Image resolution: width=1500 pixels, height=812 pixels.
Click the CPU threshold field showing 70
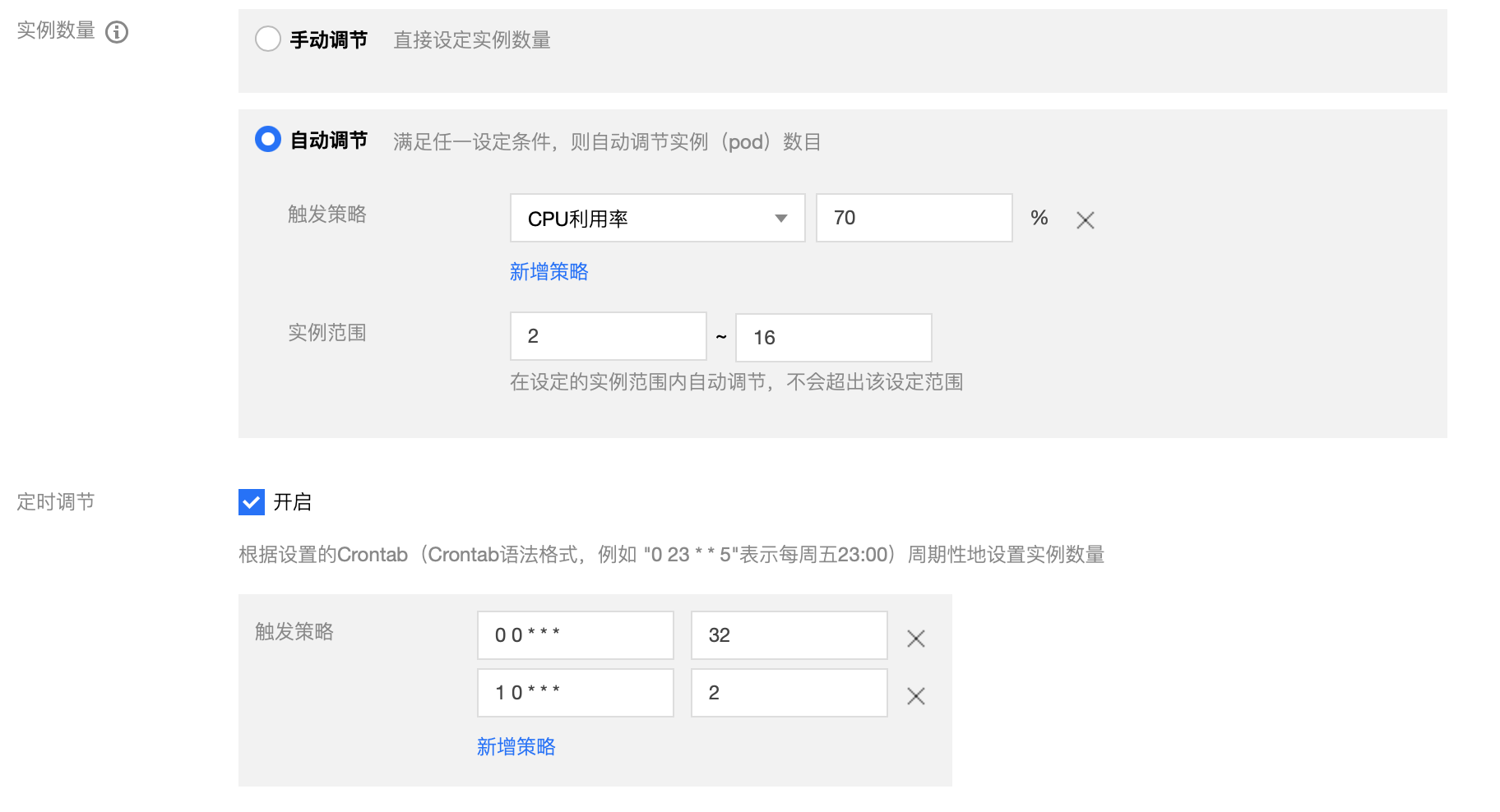(x=913, y=218)
